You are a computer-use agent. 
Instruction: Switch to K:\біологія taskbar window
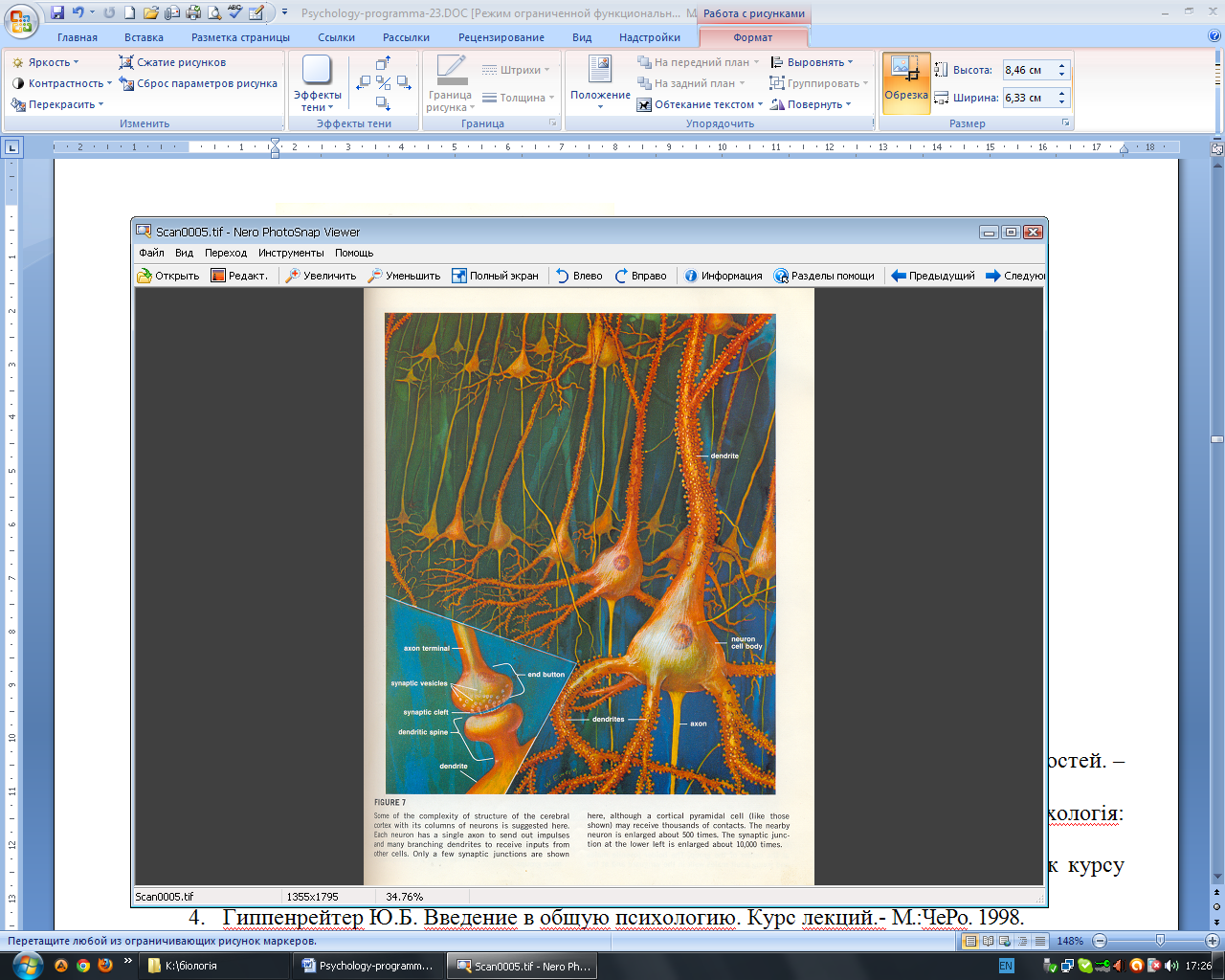pyautogui.click(x=215, y=966)
